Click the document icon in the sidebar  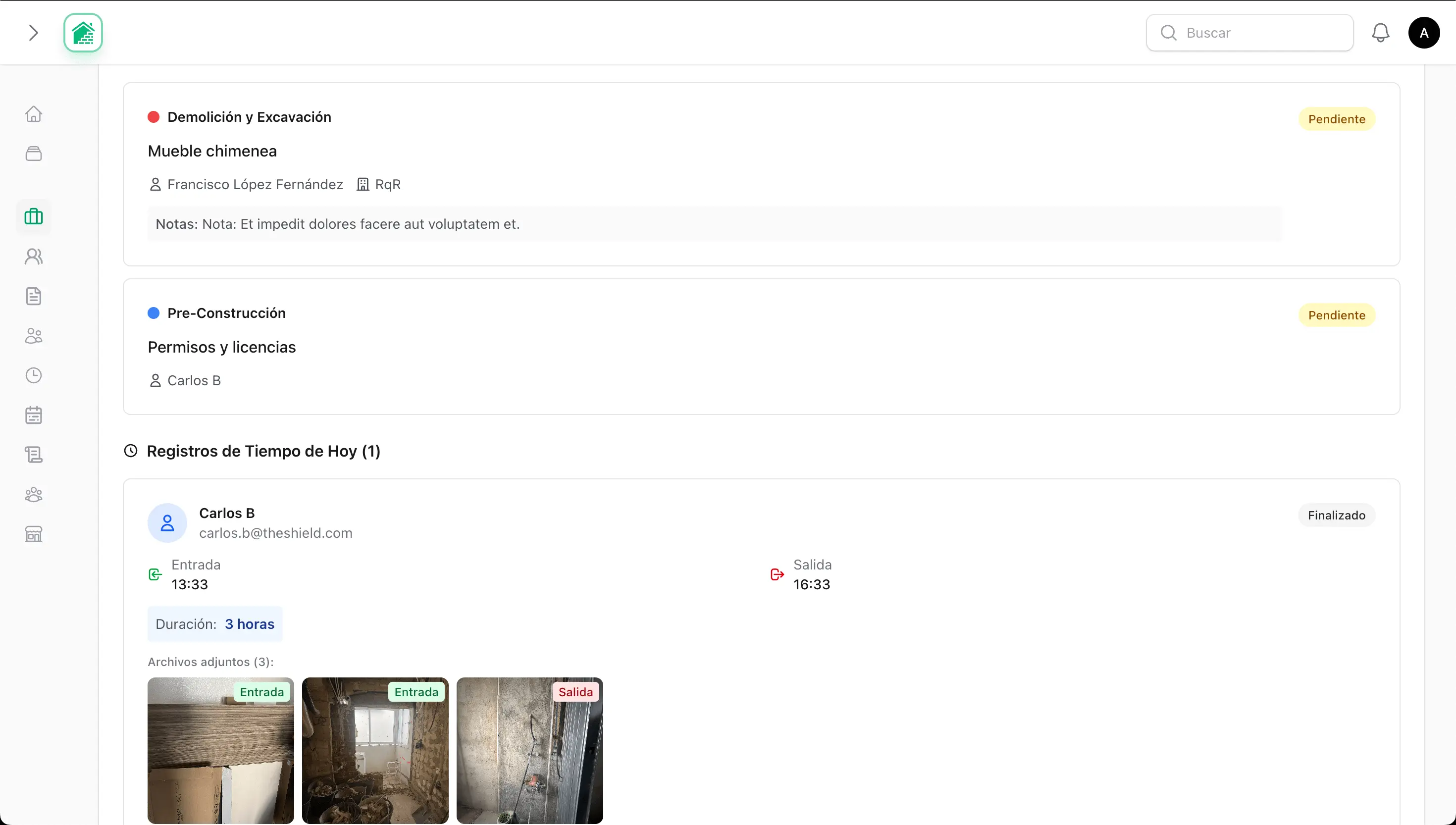click(x=33, y=296)
